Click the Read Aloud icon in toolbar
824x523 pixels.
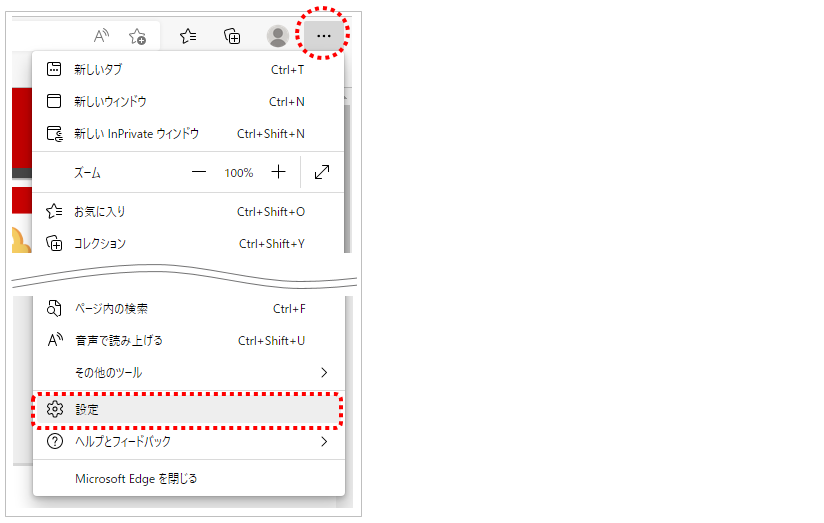(101, 36)
